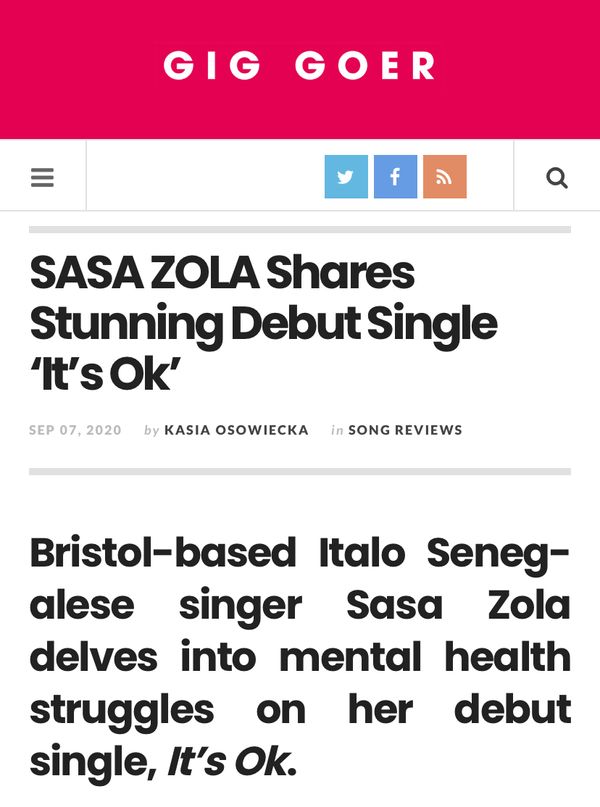Click the Sep 07, 2020 date

tap(75, 430)
